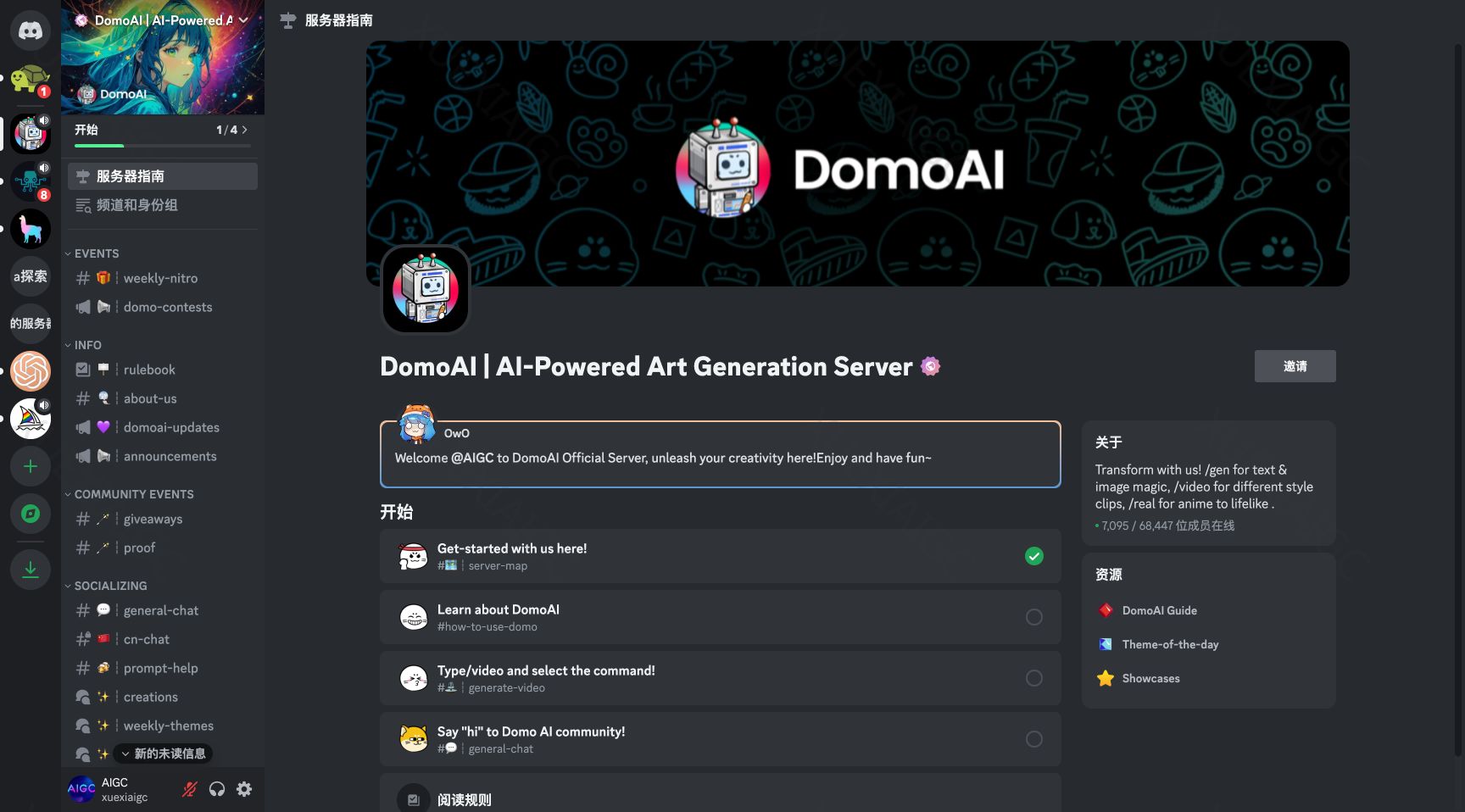Open the DomoAI Guide resource link

click(x=1159, y=610)
